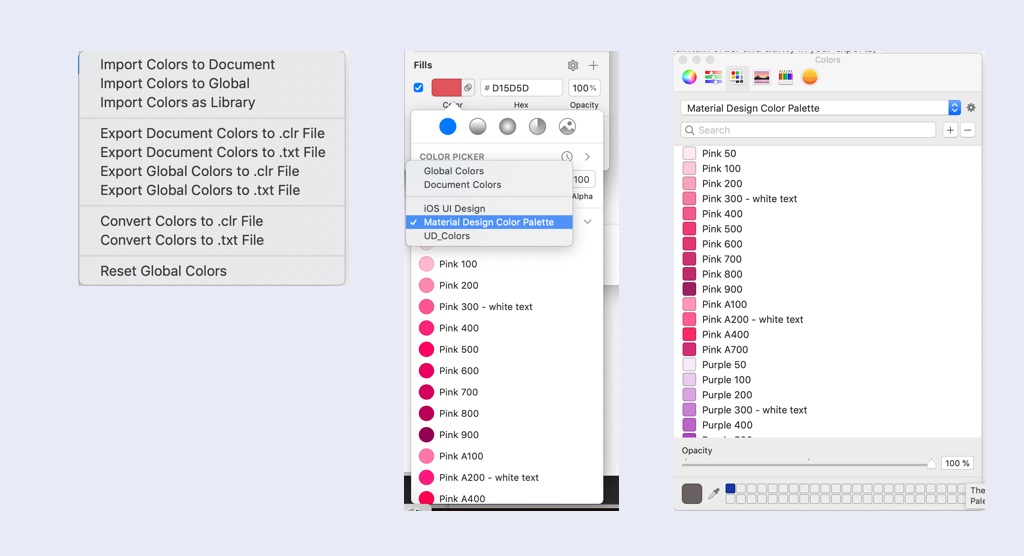This screenshot has width=1024, height=556.
Task: Select UD_Colors palette
Action: coord(447,236)
